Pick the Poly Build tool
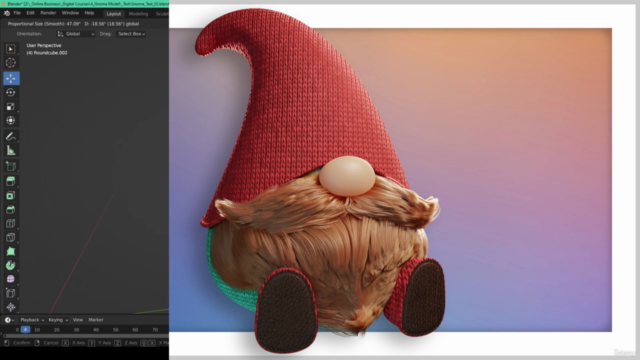The image size is (640, 360). (11, 251)
